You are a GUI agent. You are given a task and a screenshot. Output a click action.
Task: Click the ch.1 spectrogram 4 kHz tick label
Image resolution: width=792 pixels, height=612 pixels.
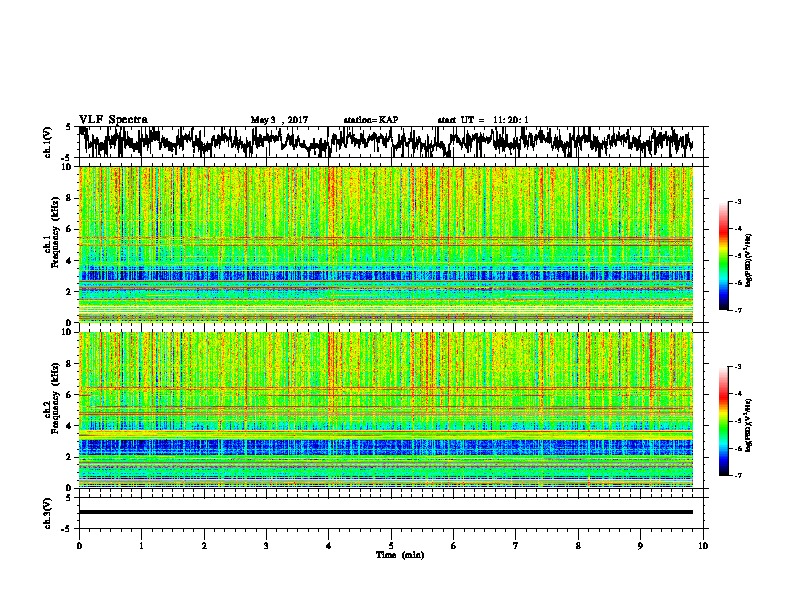(x=70, y=261)
